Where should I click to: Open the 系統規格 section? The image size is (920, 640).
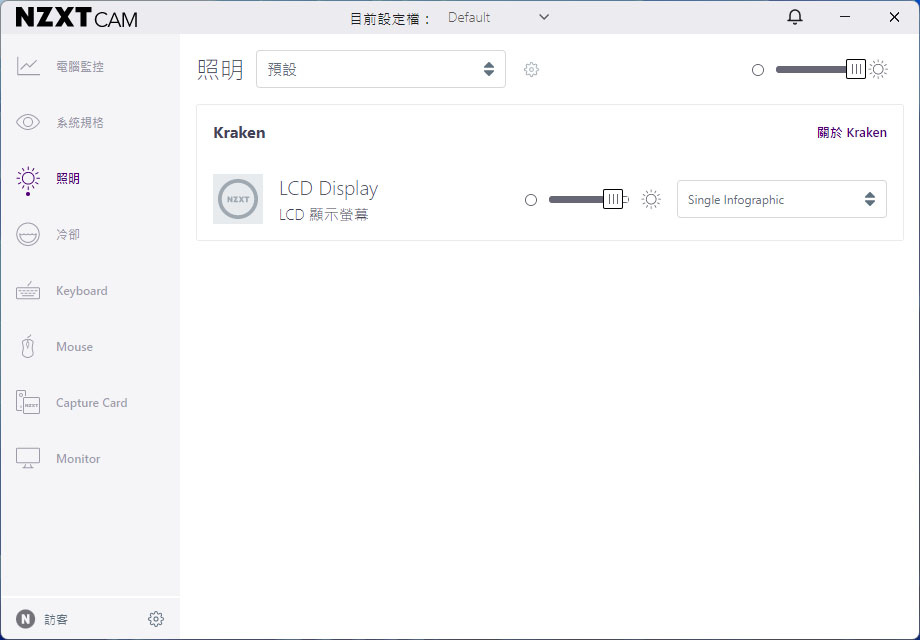click(x=80, y=122)
